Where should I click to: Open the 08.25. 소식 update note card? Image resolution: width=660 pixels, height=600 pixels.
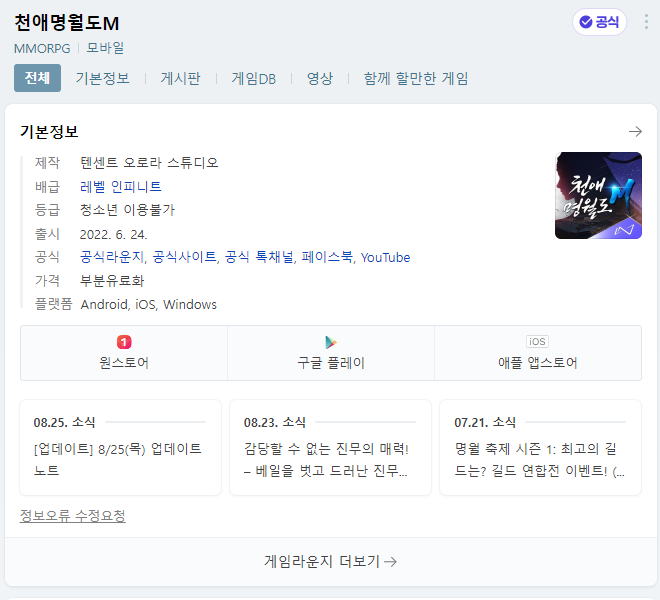point(120,448)
